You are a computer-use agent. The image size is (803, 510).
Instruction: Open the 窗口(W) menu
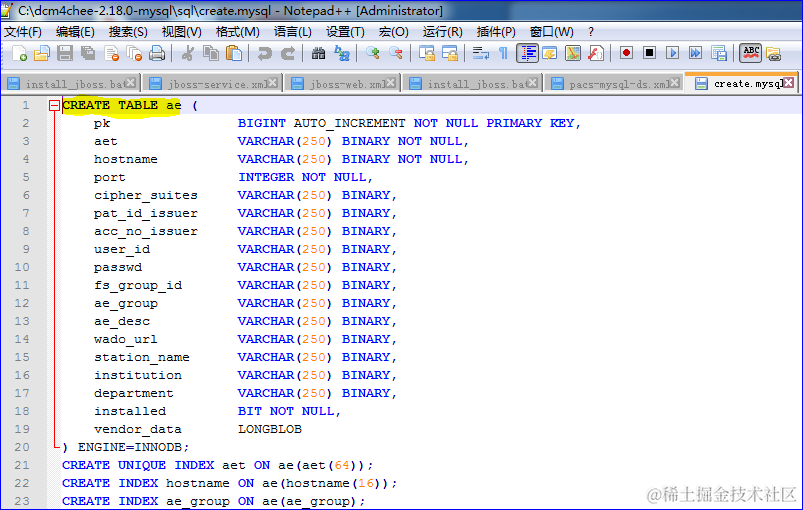pos(552,32)
